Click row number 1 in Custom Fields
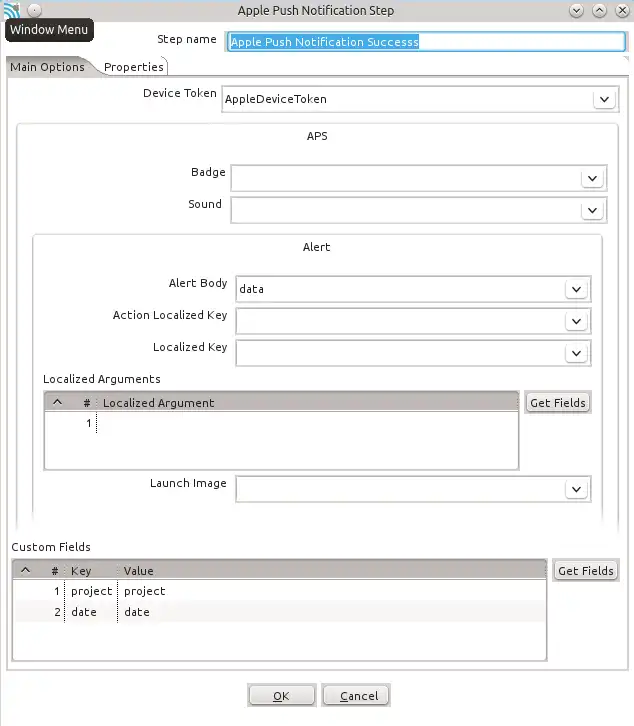Image resolution: width=634 pixels, height=726 pixels. (x=57, y=591)
